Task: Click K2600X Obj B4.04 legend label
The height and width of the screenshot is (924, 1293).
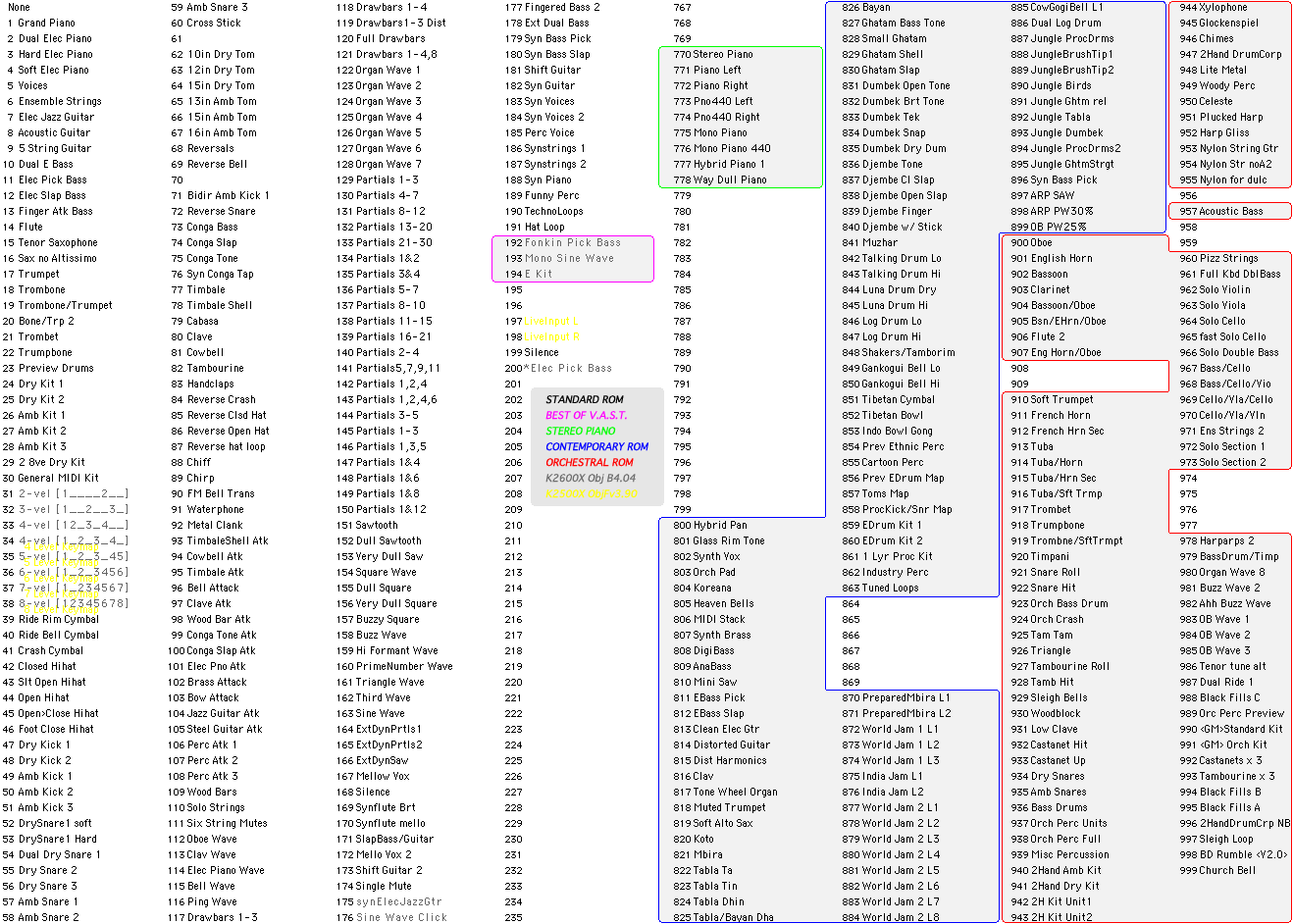Action: click(x=591, y=478)
